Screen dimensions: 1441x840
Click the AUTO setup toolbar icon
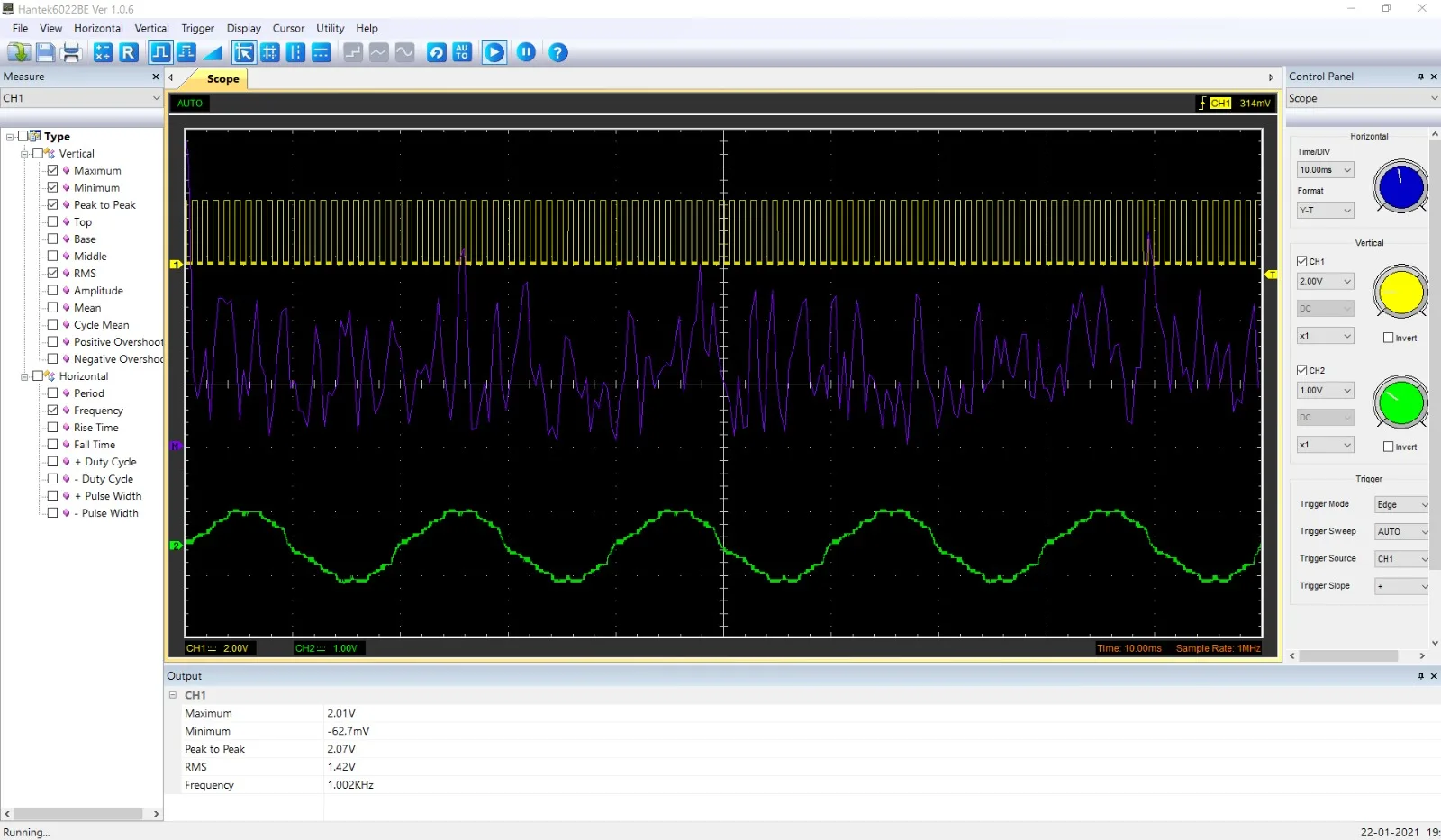pos(462,52)
